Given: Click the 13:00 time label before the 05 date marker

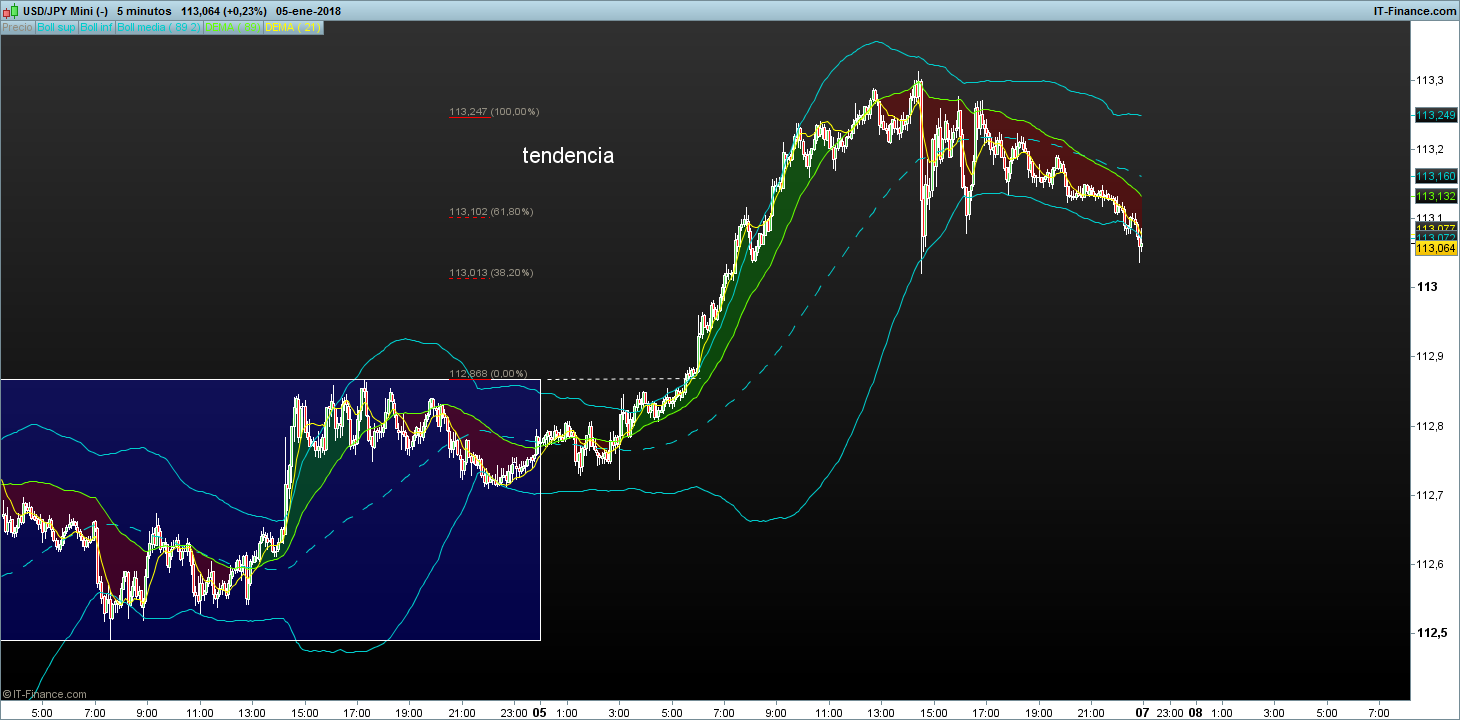Looking at the screenshot, I should click(252, 713).
